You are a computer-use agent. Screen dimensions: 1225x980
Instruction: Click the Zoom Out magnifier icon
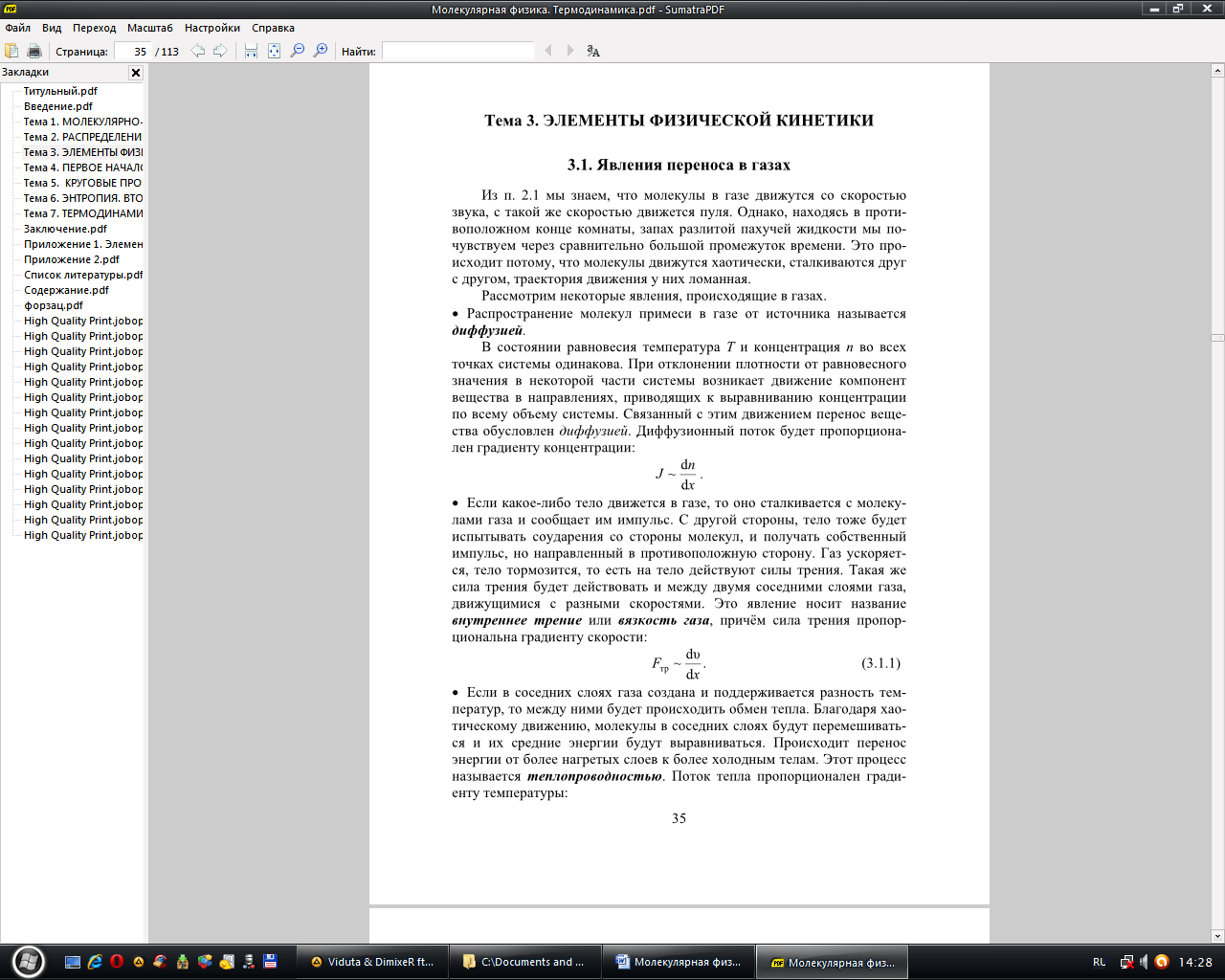pyautogui.click(x=298, y=51)
